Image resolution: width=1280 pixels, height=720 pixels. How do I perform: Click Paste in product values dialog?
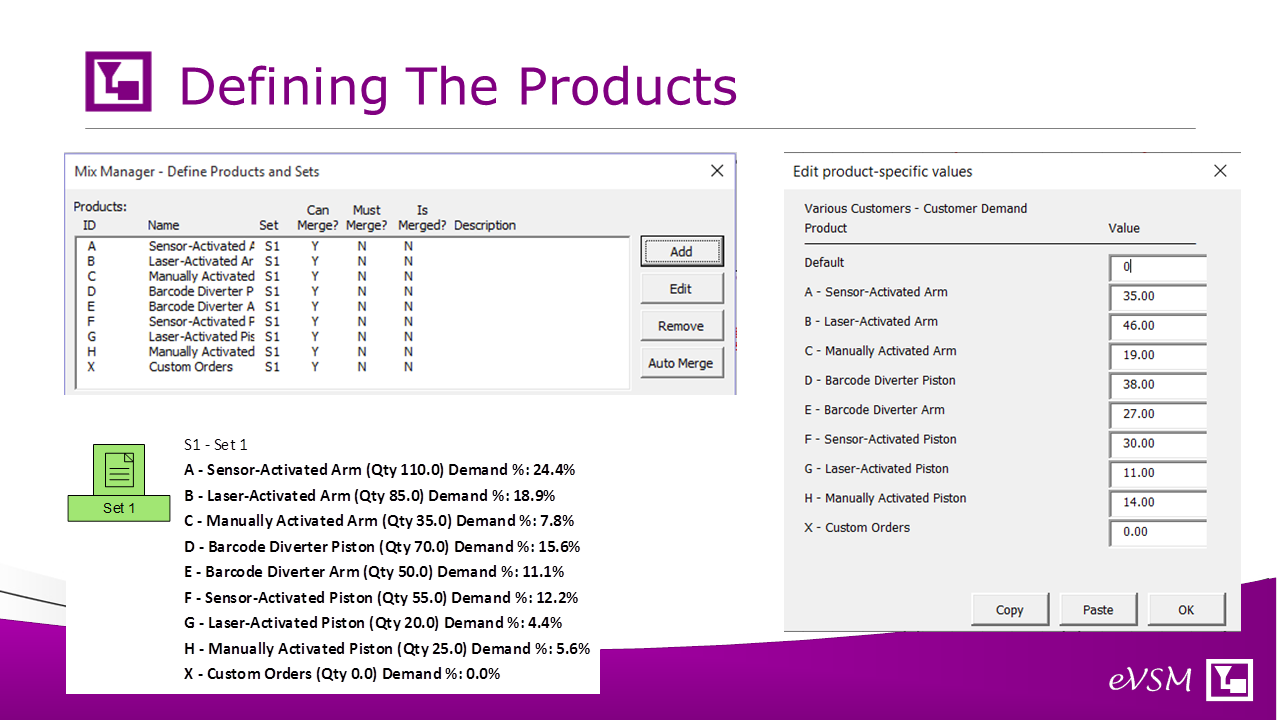1097,610
